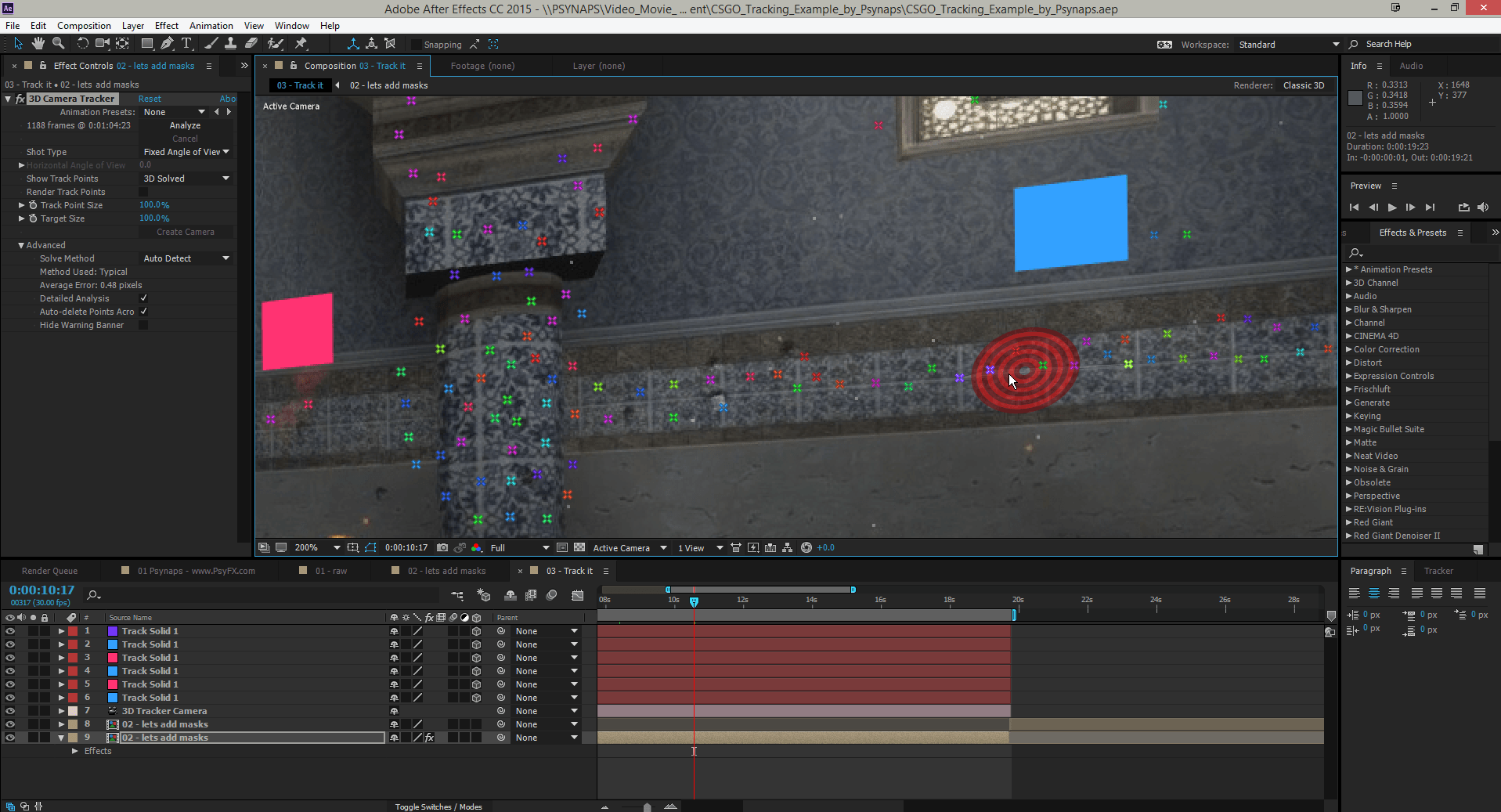Select the Roto Brush tool
The image size is (1501, 812).
[275, 44]
